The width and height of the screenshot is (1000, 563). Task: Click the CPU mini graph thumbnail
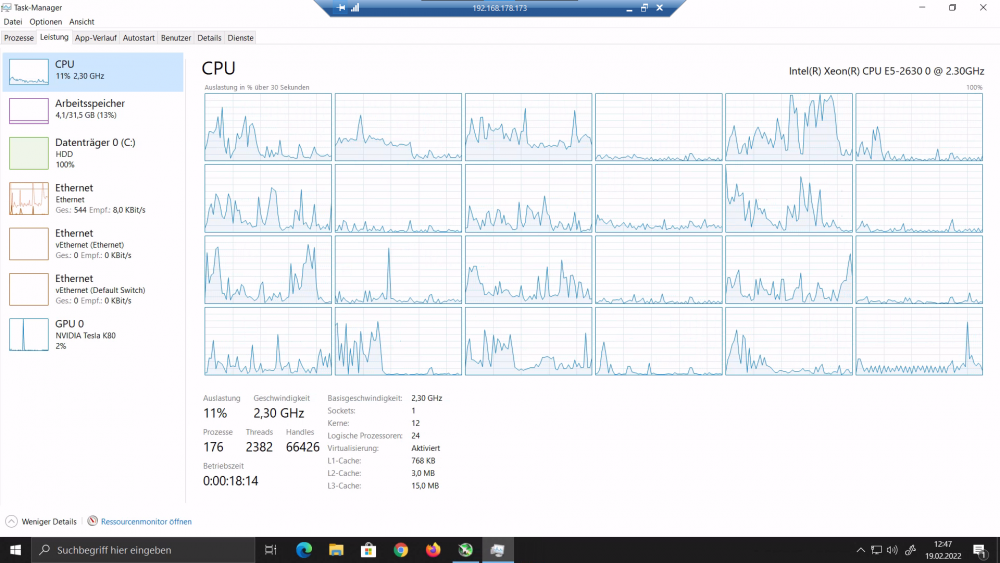(x=29, y=71)
